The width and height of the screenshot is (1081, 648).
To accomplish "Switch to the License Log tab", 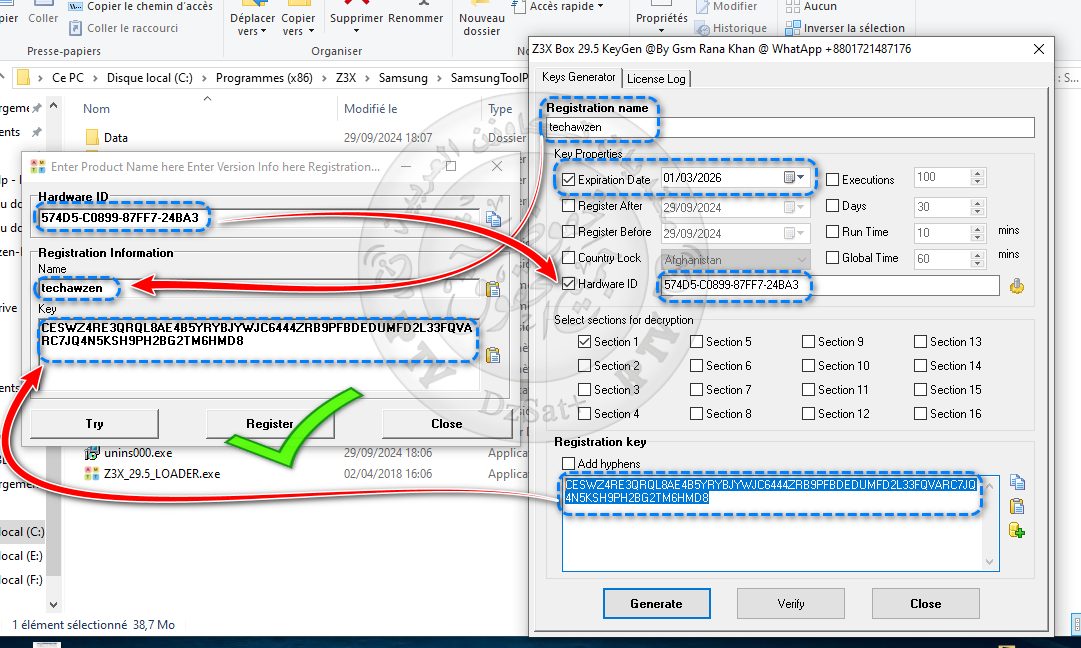I will [x=656, y=79].
